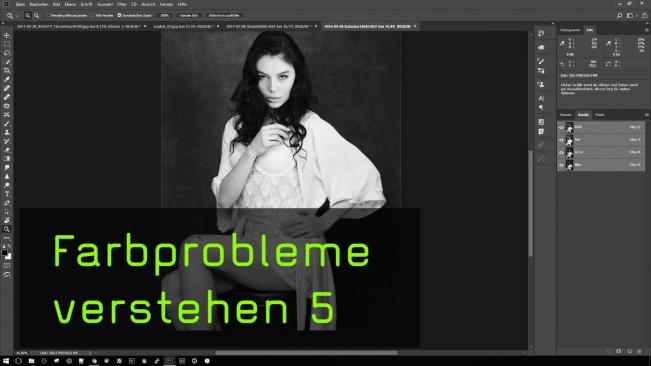Open the Kanäle panel flyout menu
The width and height of the screenshot is (651, 366).
click(646, 115)
